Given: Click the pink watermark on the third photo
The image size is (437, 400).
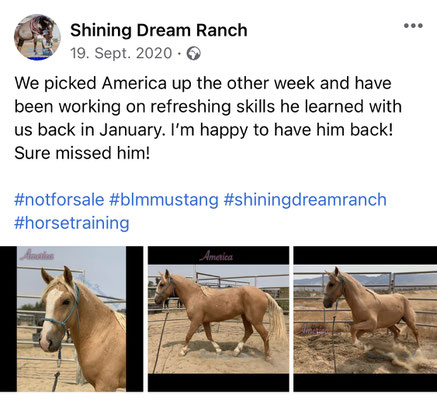Looking at the screenshot, I should tap(312, 330).
